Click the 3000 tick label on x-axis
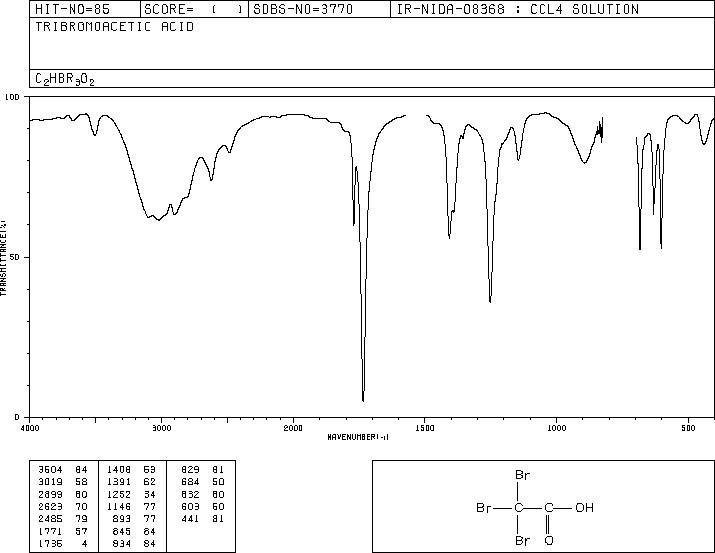Viewport: 715px width, 553px height. click(x=161, y=428)
